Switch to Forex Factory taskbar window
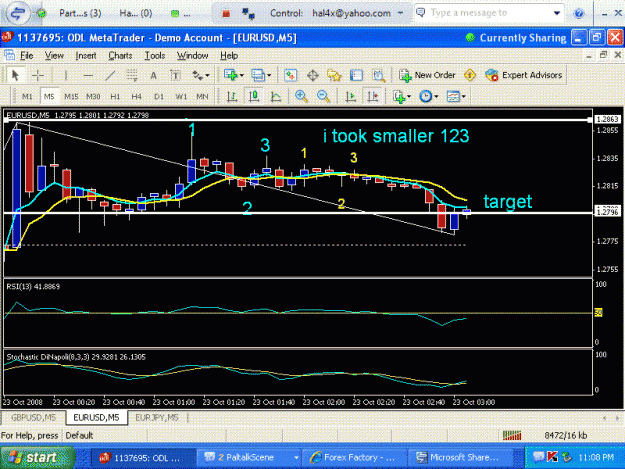The width and height of the screenshot is (625, 469). [354, 457]
